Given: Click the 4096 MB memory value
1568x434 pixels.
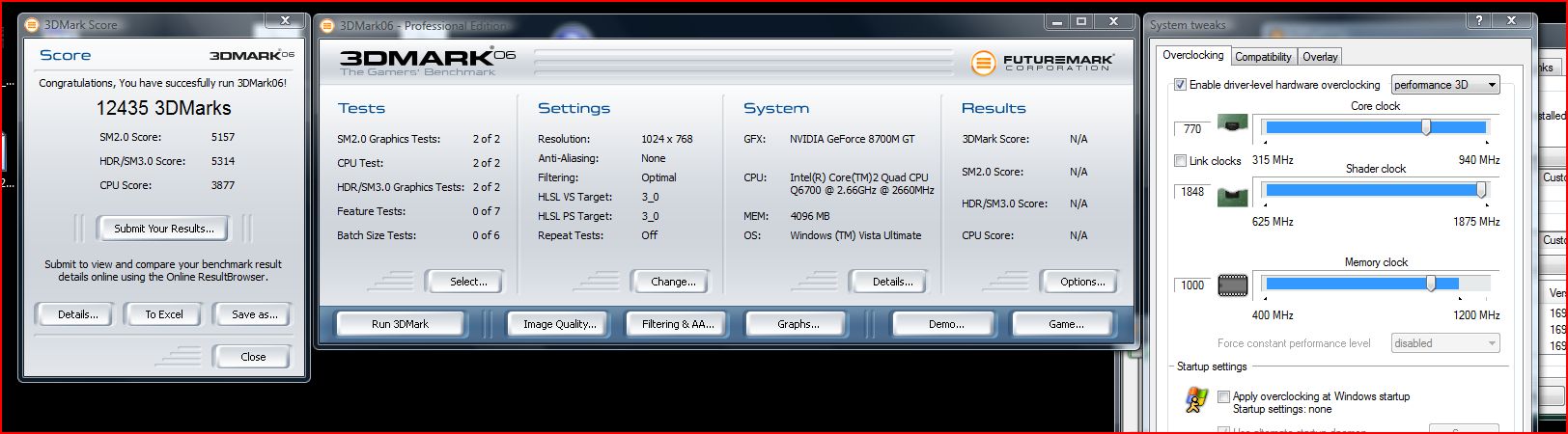Looking at the screenshot, I should 810,217.
